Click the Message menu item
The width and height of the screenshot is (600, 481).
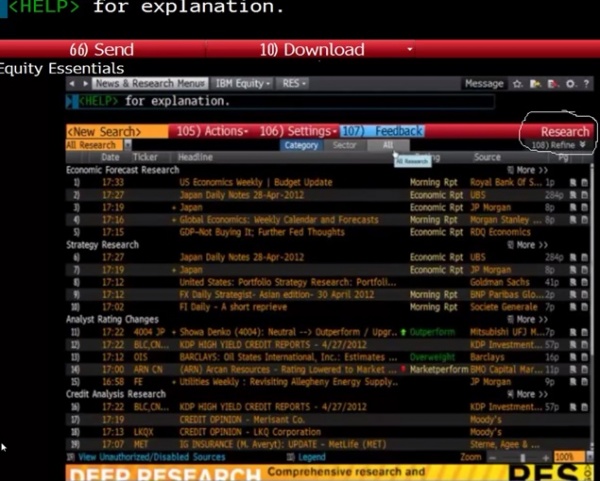tap(484, 84)
